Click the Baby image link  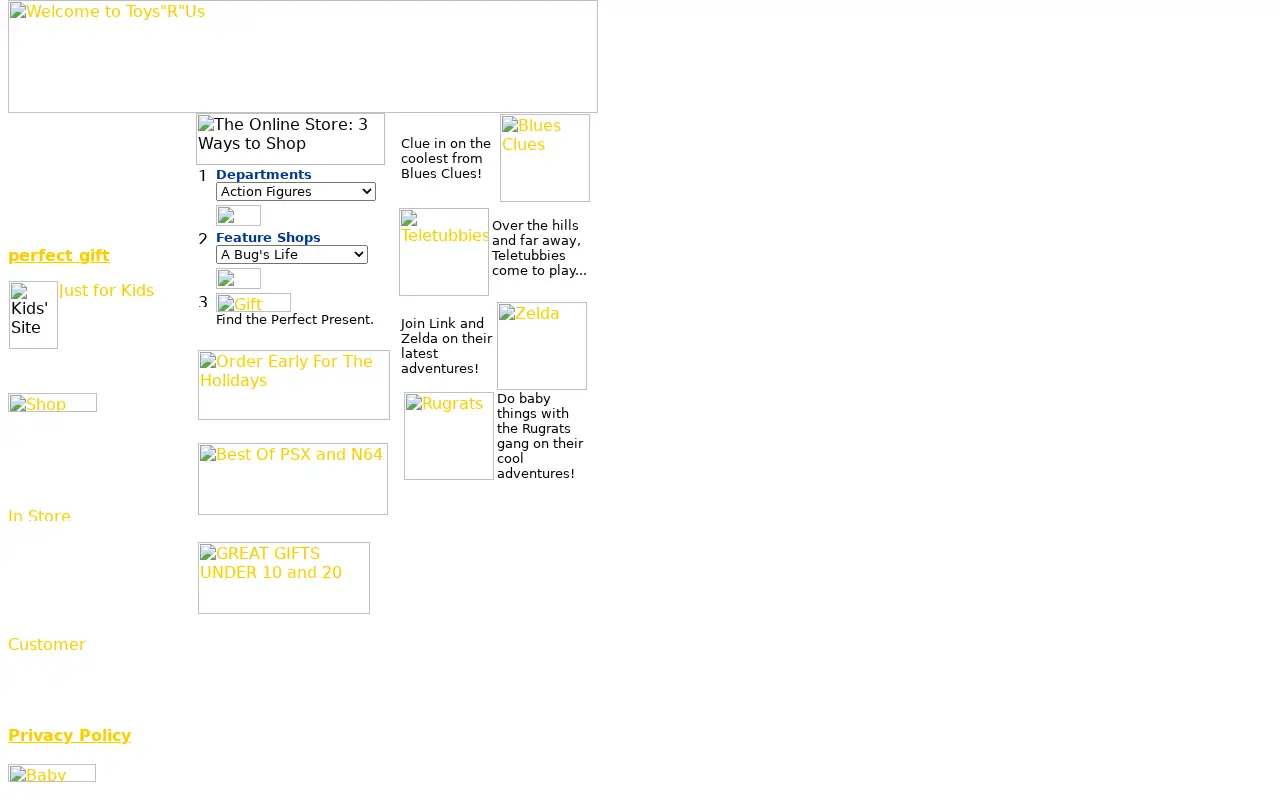pyautogui.click(x=52, y=773)
